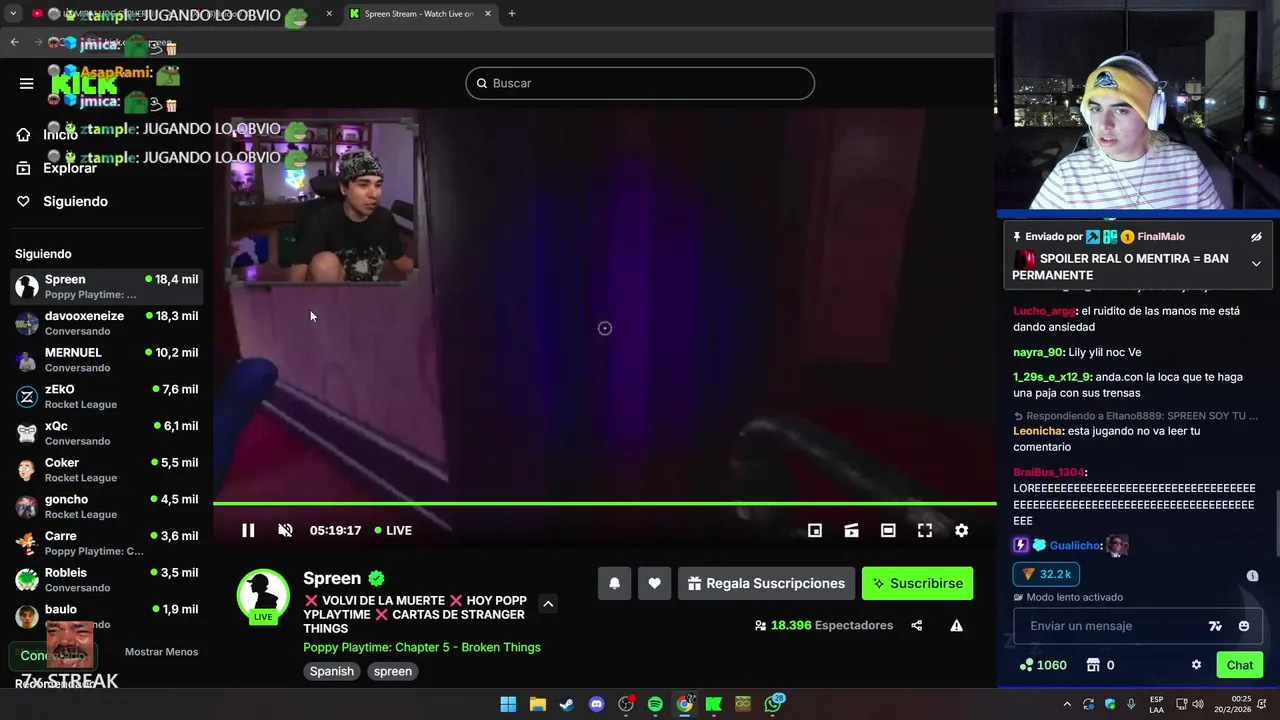The image size is (1280, 720).
Task: Open Carre channel in sidebar
Action: pos(106,543)
